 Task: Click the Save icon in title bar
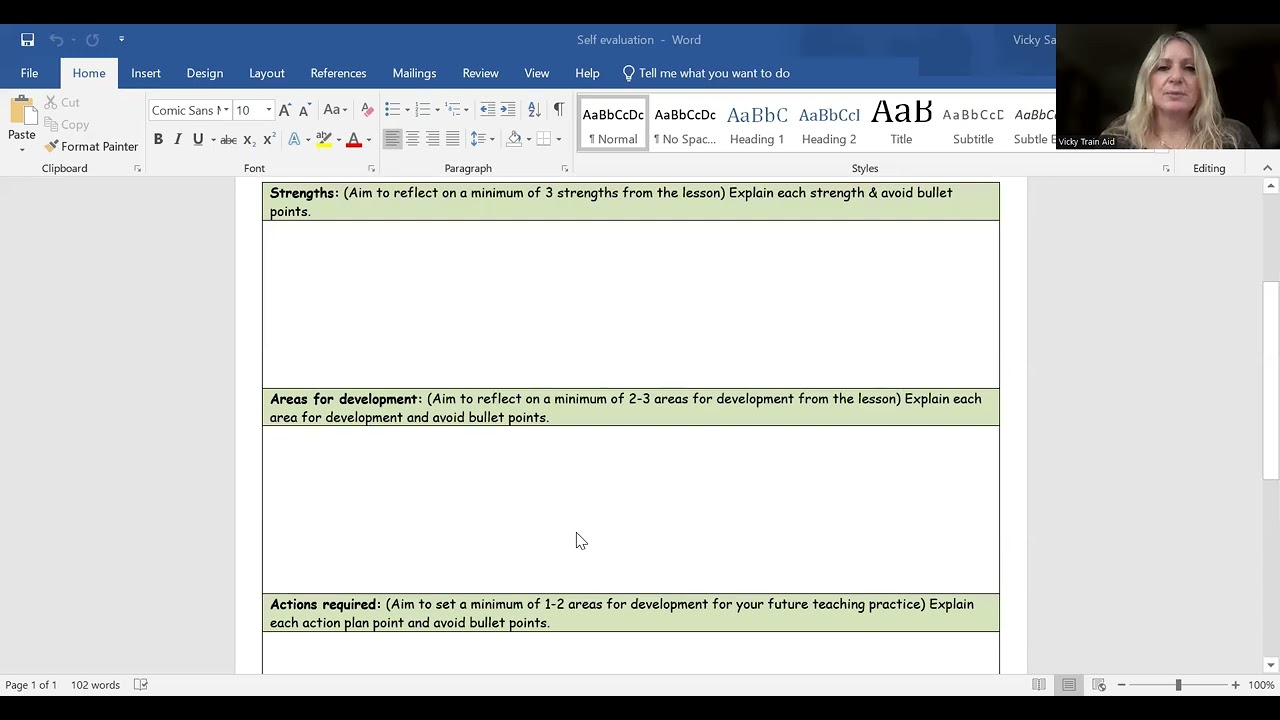27,40
